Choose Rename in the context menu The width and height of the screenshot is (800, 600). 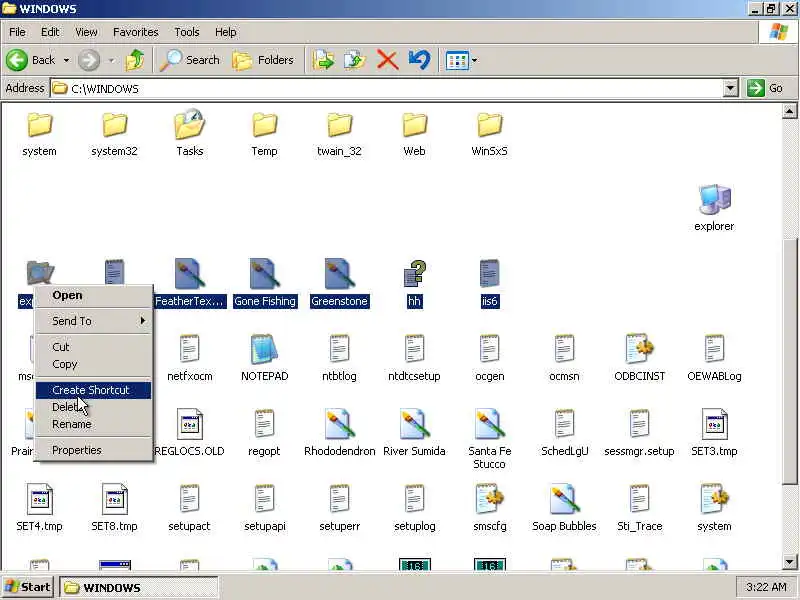93,424
